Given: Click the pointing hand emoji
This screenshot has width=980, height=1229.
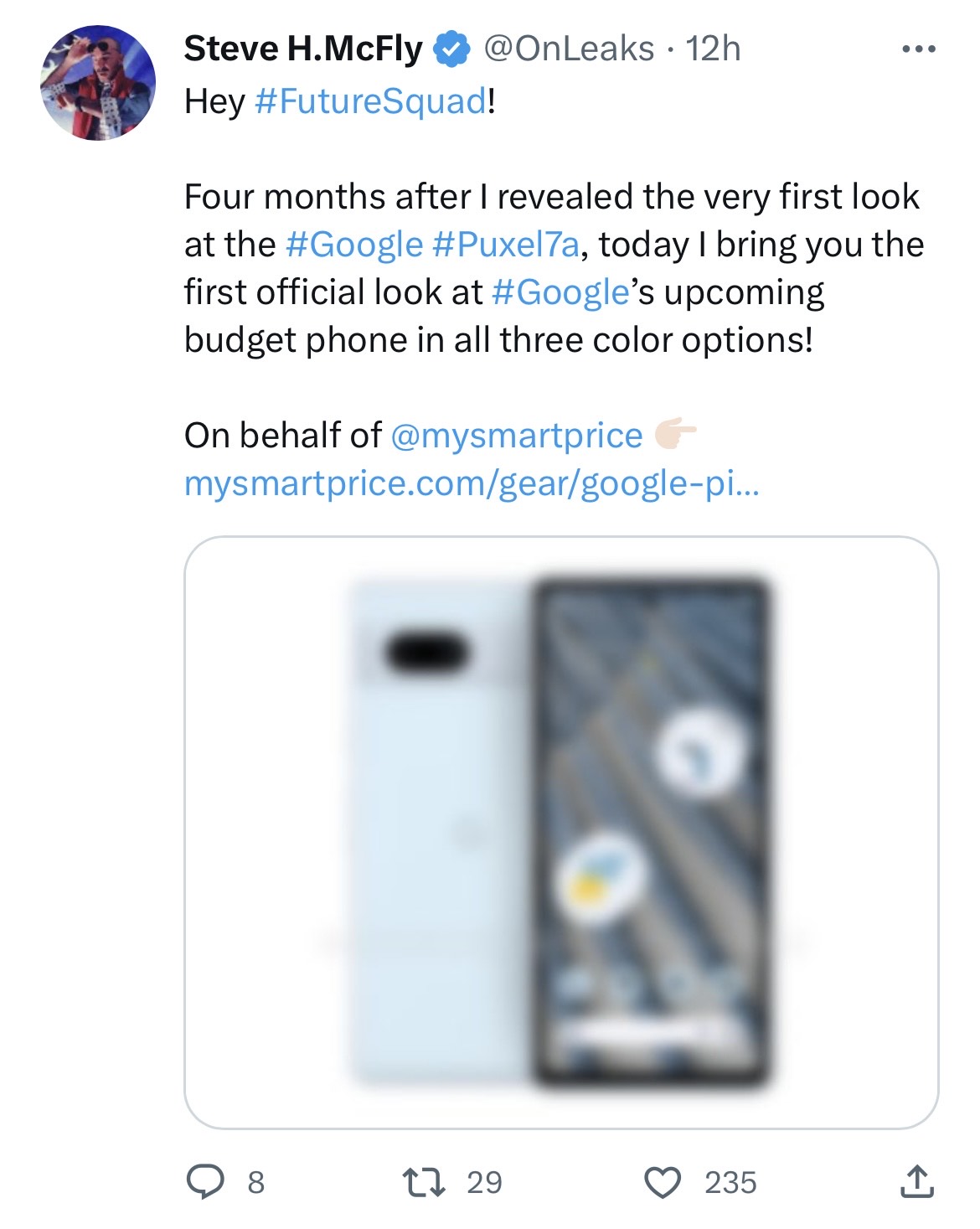Looking at the screenshot, I should 675,435.
